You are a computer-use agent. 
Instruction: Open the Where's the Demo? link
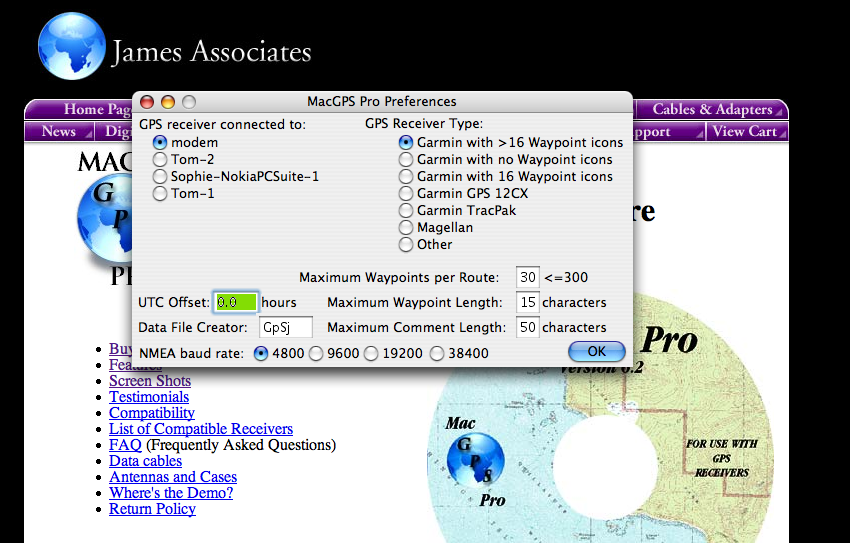171,493
